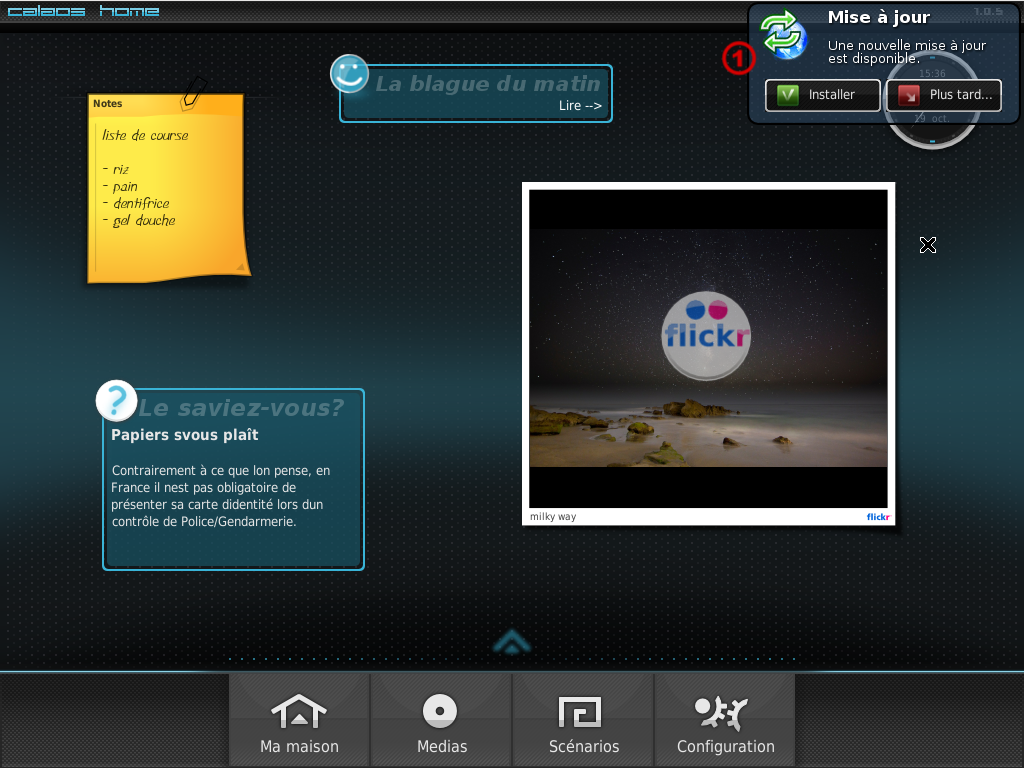The image size is (1024, 768).
Task: Select the 'gel douche' note item
Action: pyautogui.click(x=139, y=221)
